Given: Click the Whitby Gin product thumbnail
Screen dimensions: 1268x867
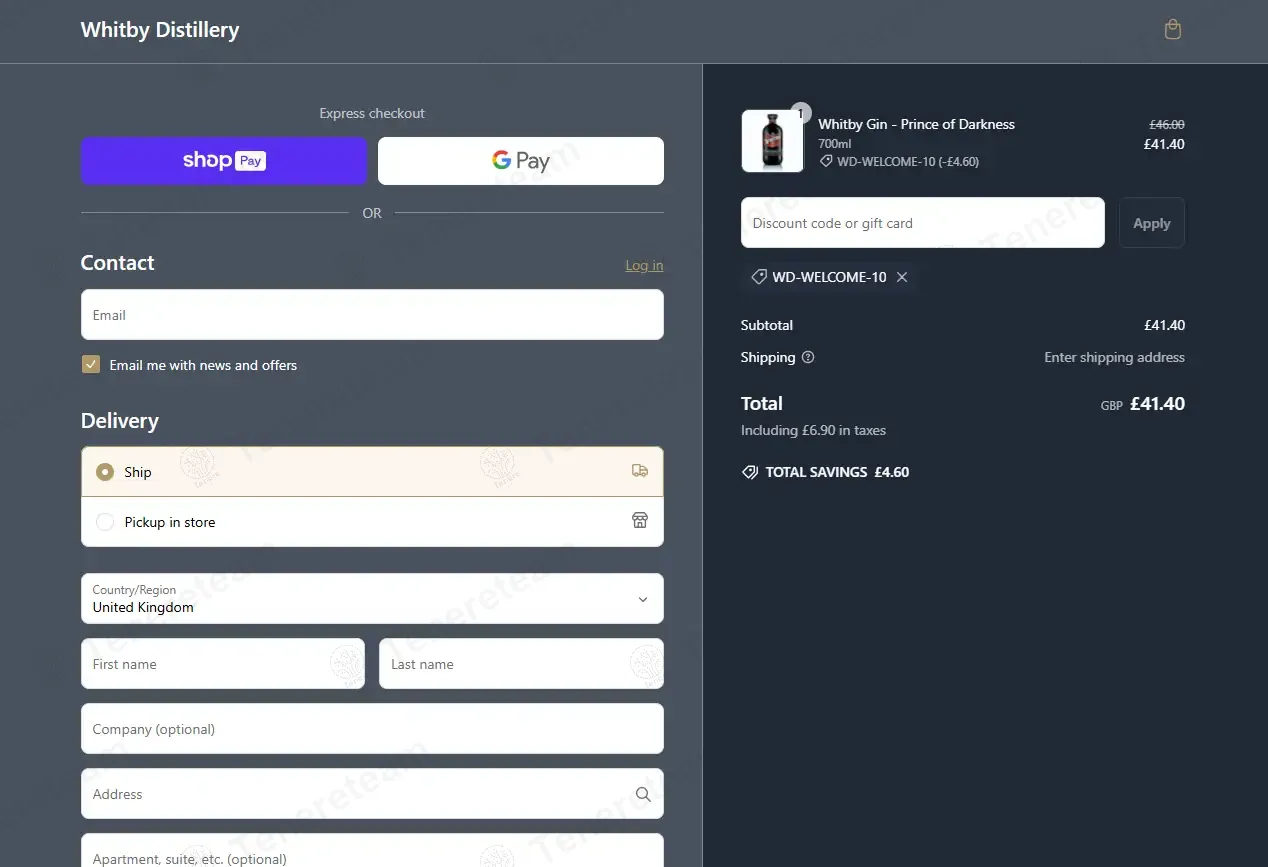Looking at the screenshot, I should pyautogui.click(x=772, y=141).
